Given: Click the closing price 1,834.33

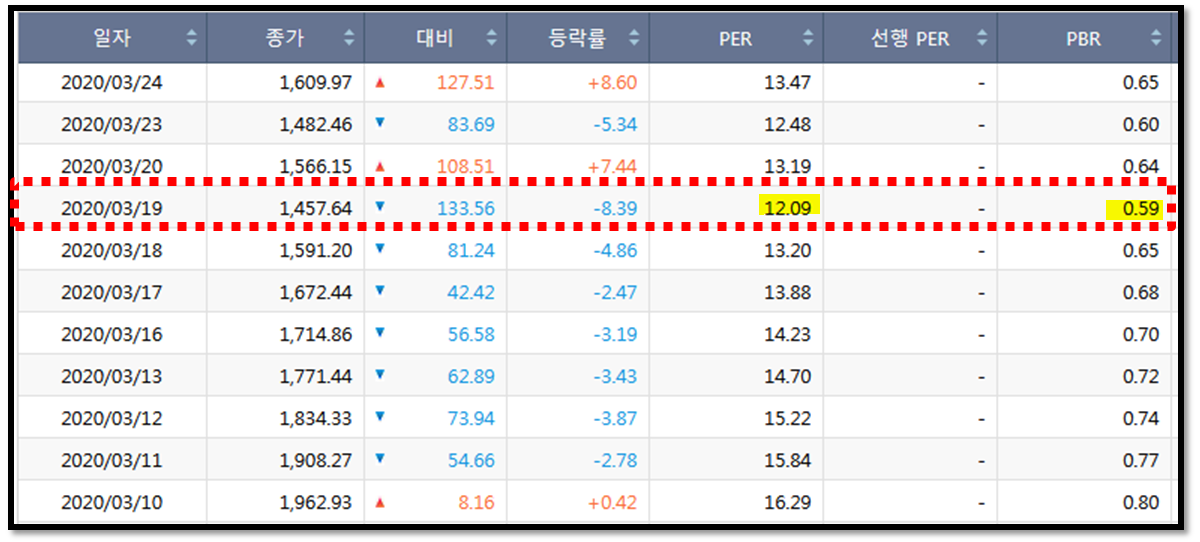Looking at the screenshot, I should point(316,419).
